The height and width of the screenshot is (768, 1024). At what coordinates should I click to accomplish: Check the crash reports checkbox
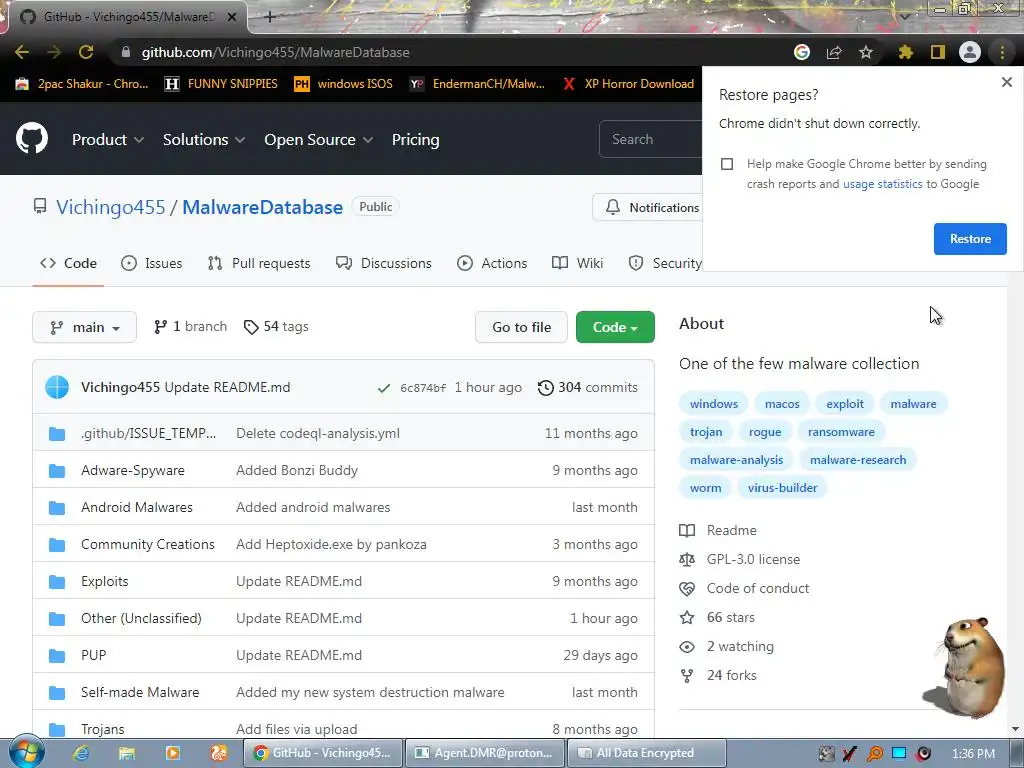pyautogui.click(x=727, y=164)
